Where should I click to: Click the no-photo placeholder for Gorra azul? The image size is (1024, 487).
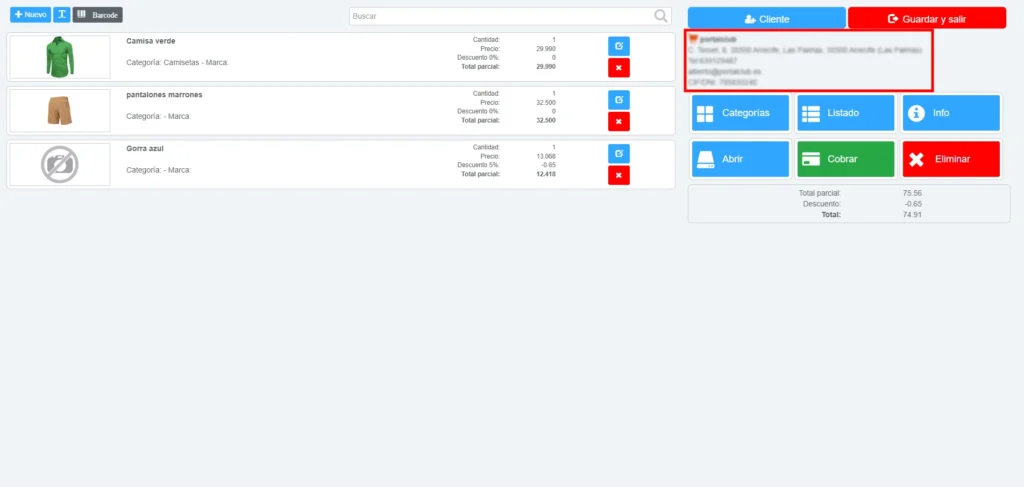point(60,165)
